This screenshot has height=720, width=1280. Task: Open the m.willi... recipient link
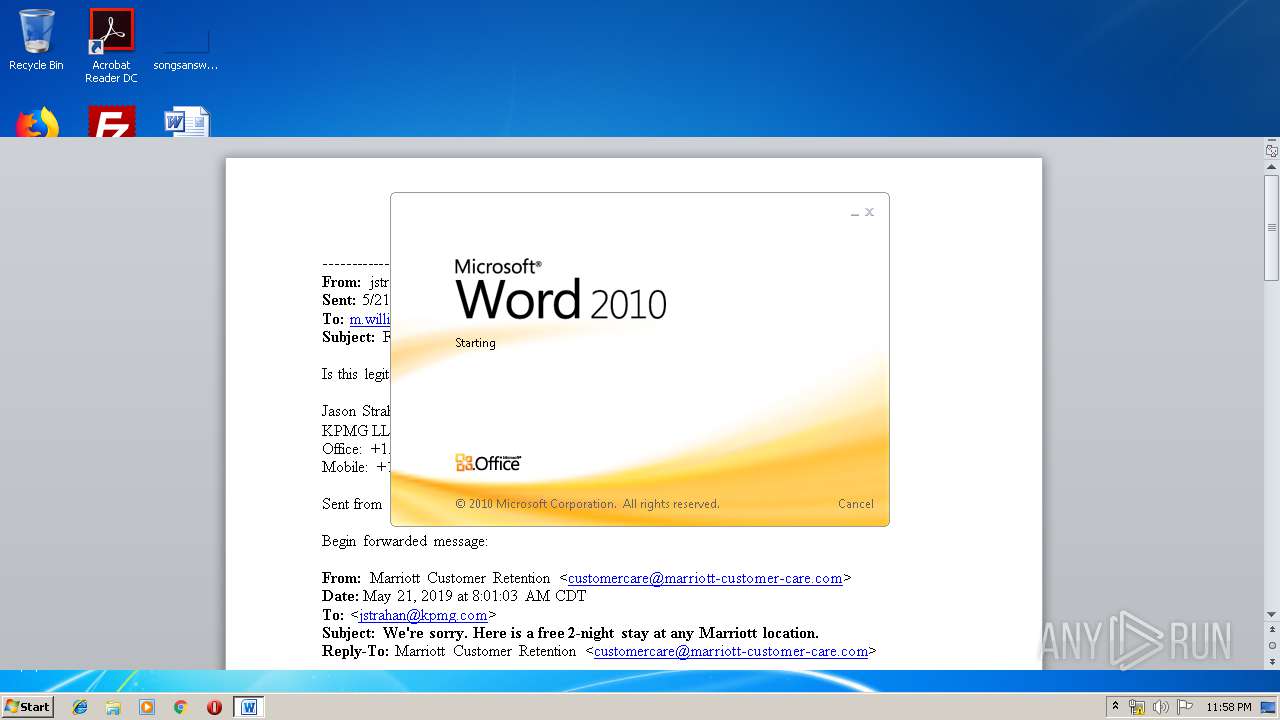click(x=369, y=319)
